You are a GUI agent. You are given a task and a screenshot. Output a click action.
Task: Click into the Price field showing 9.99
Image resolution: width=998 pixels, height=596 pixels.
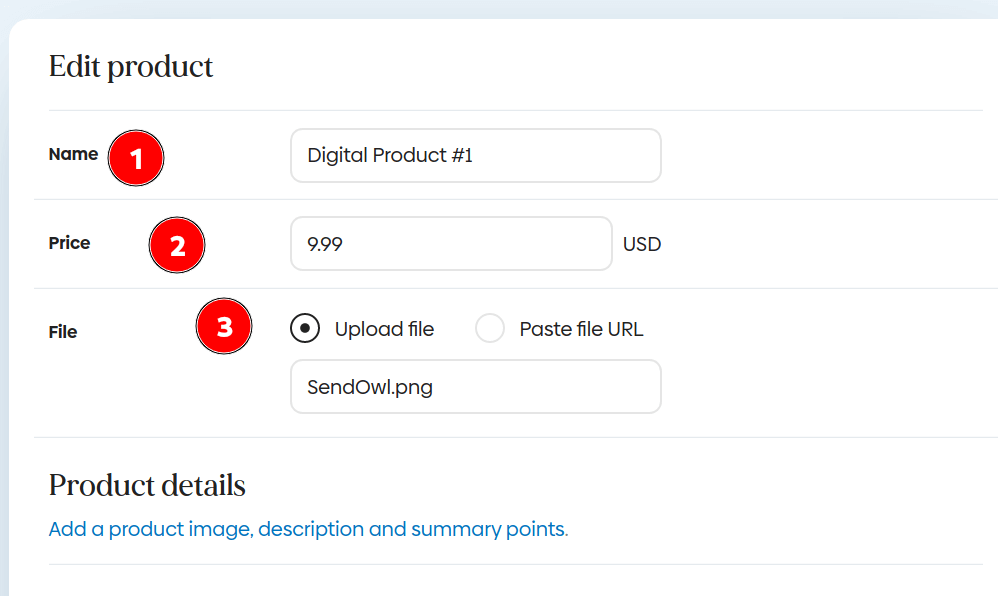[x=450, y=243]
